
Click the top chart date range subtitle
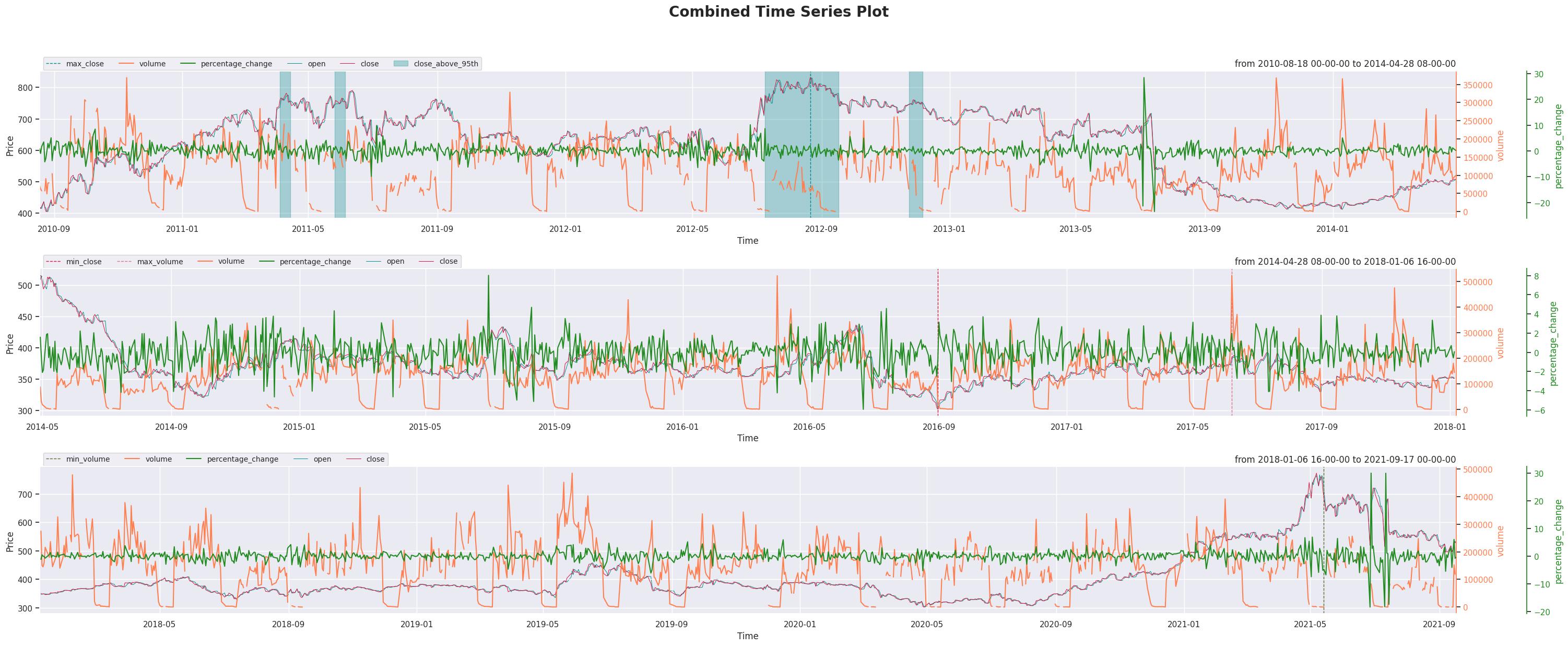(x=1345, y=64)
